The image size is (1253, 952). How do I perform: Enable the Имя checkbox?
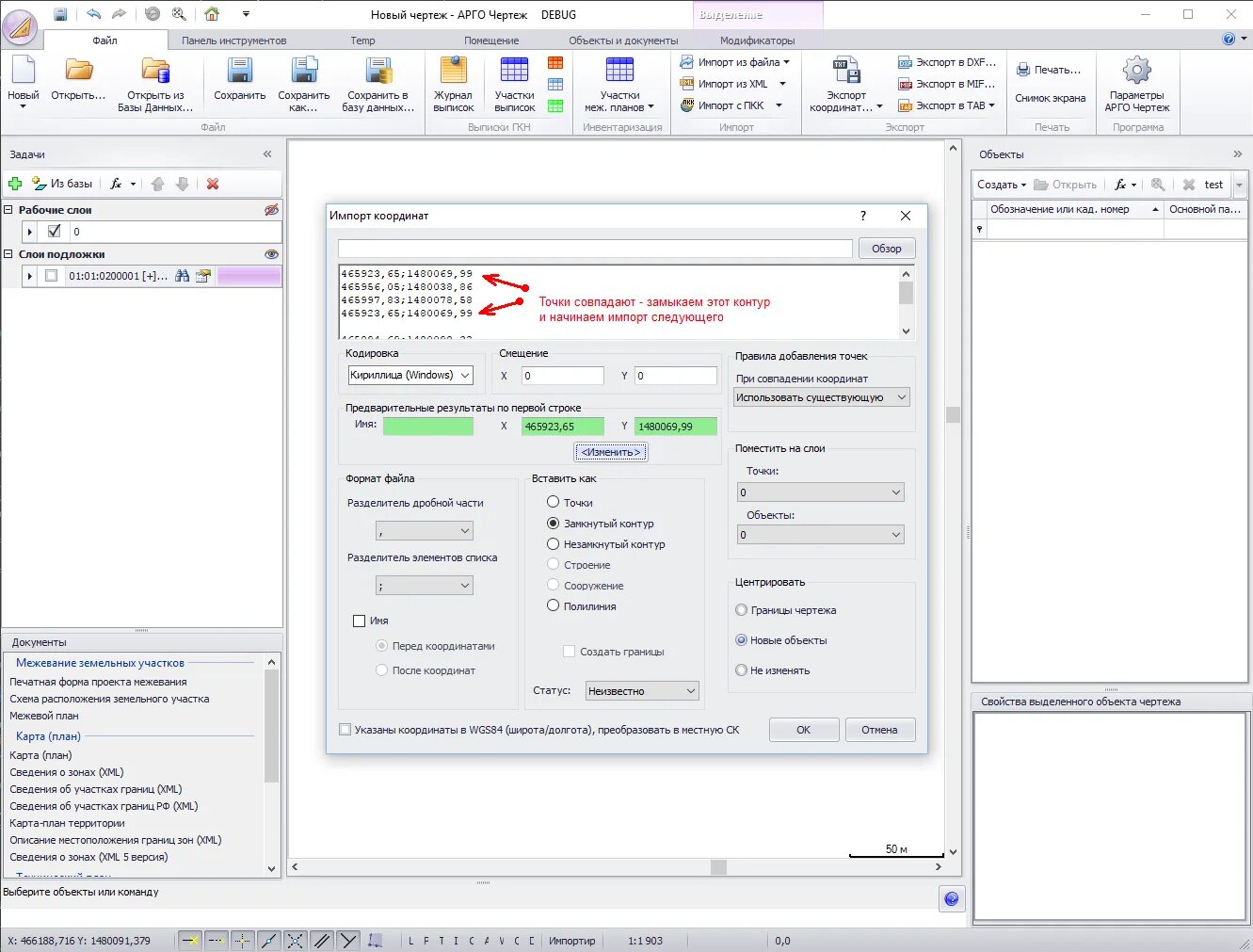coord(359,621)
